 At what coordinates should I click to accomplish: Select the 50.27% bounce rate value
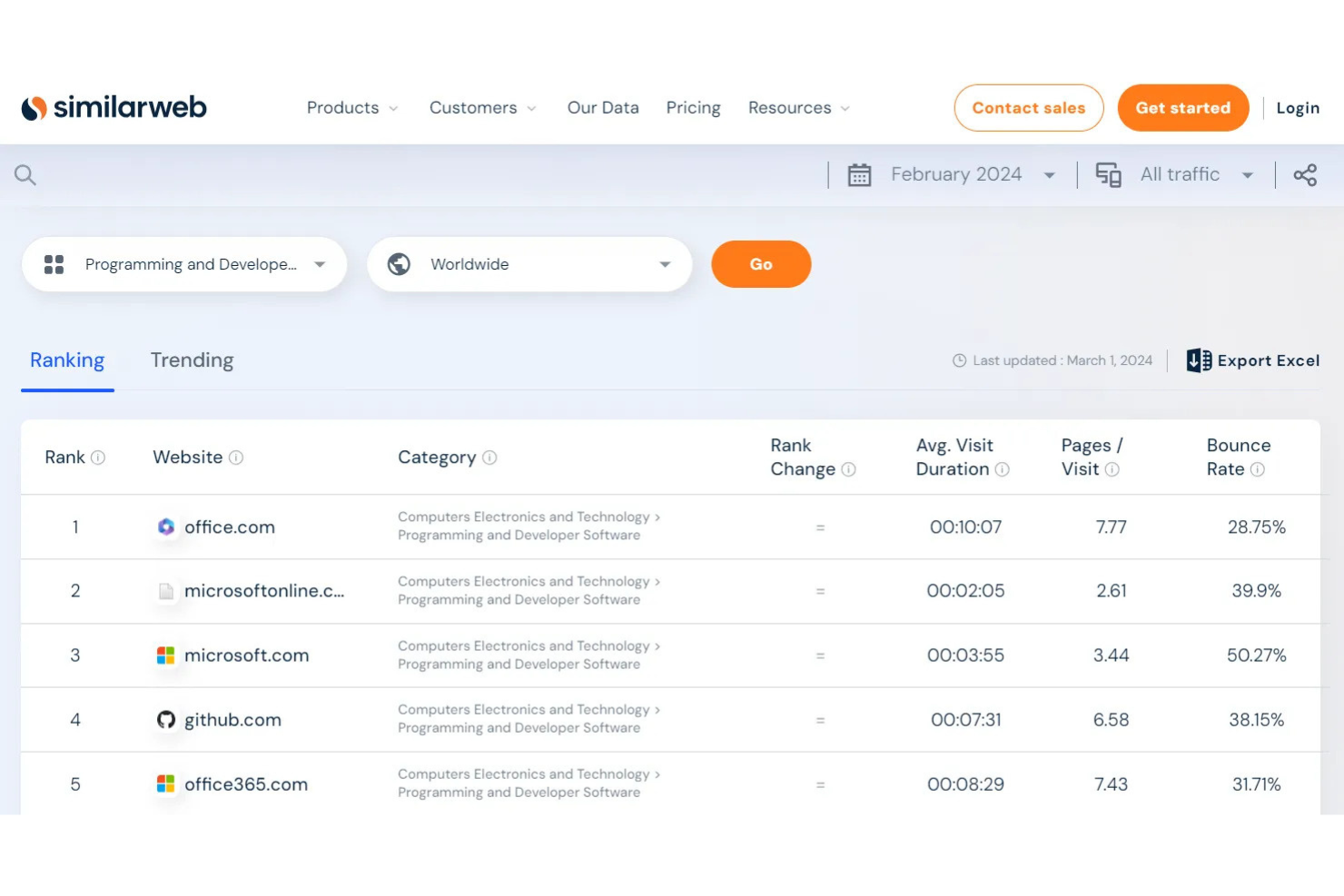click(1257, 655)
